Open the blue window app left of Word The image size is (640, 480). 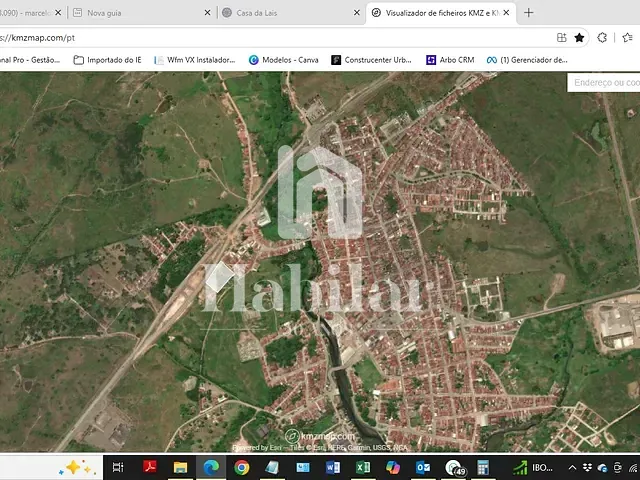[x=302, y=467]
